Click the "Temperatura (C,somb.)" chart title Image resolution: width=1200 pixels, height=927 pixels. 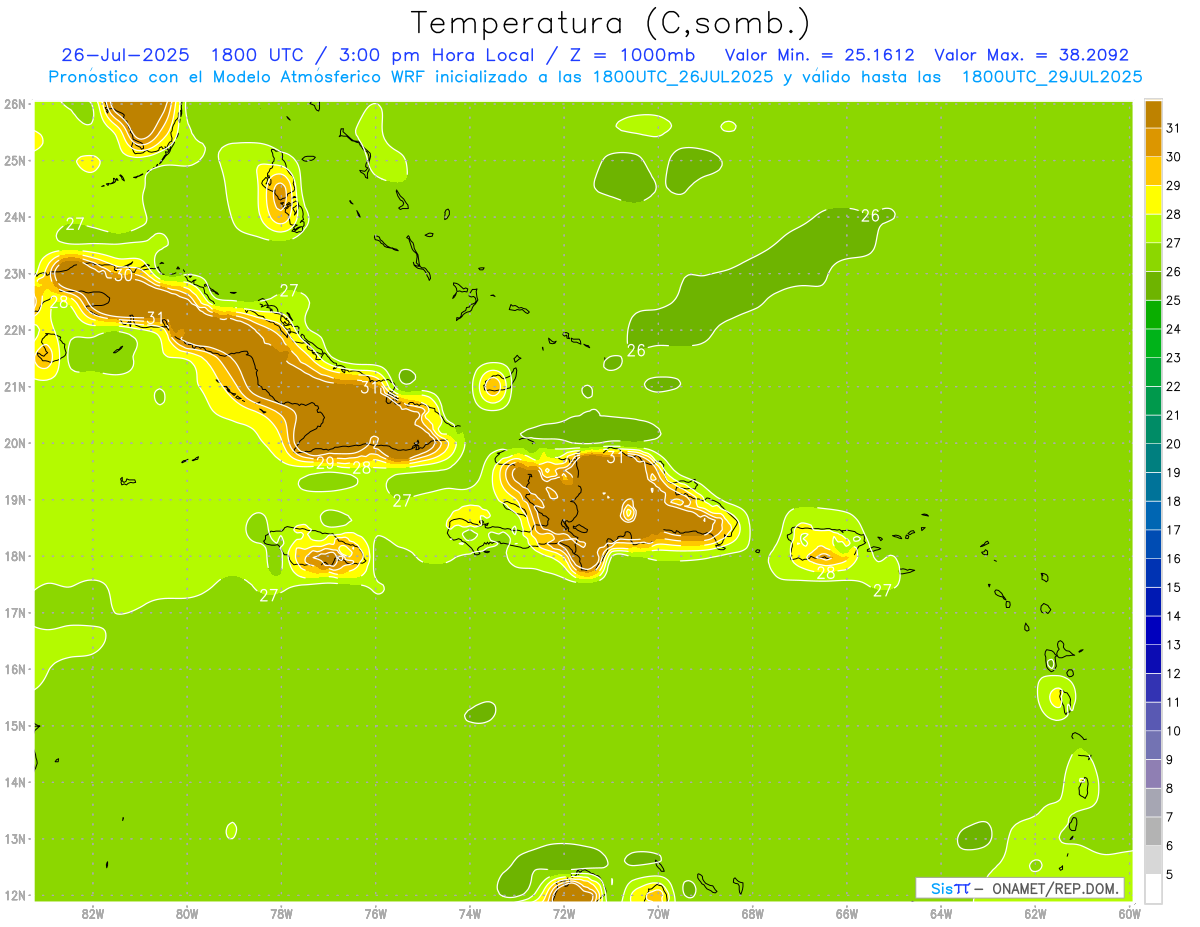click(x=611, y=23)
